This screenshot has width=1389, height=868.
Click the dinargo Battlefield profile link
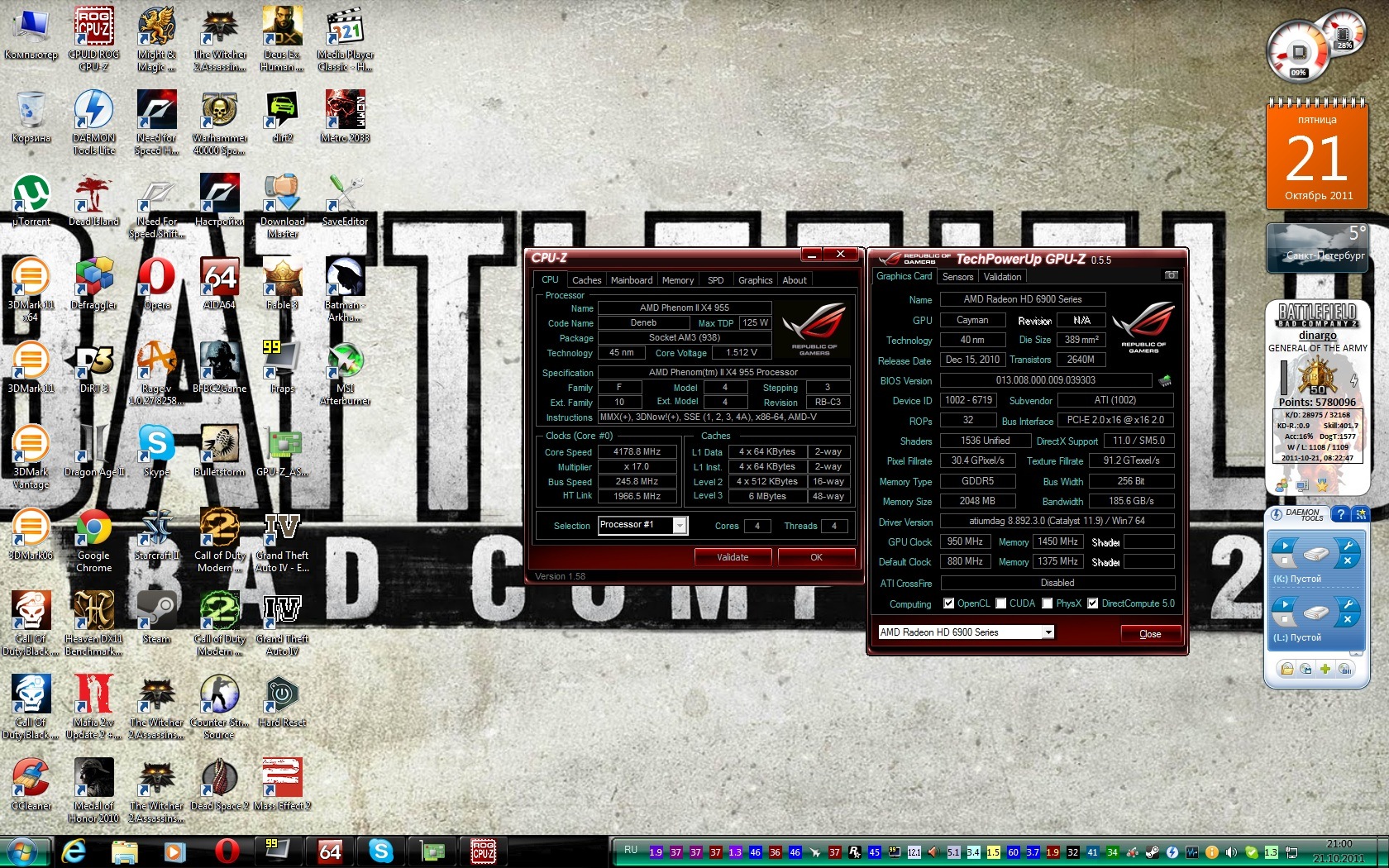coord(1317,336)
